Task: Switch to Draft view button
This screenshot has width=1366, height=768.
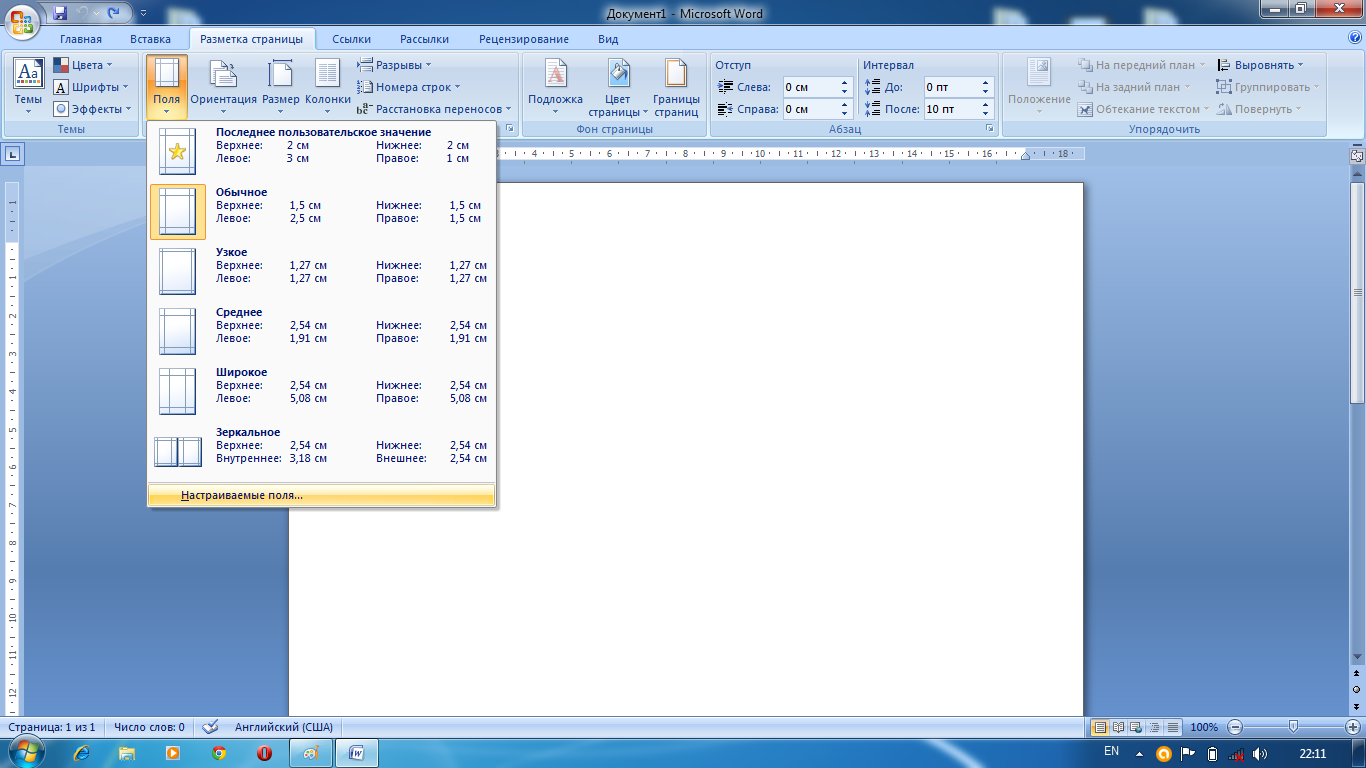Action: [x=1171, y=727]
